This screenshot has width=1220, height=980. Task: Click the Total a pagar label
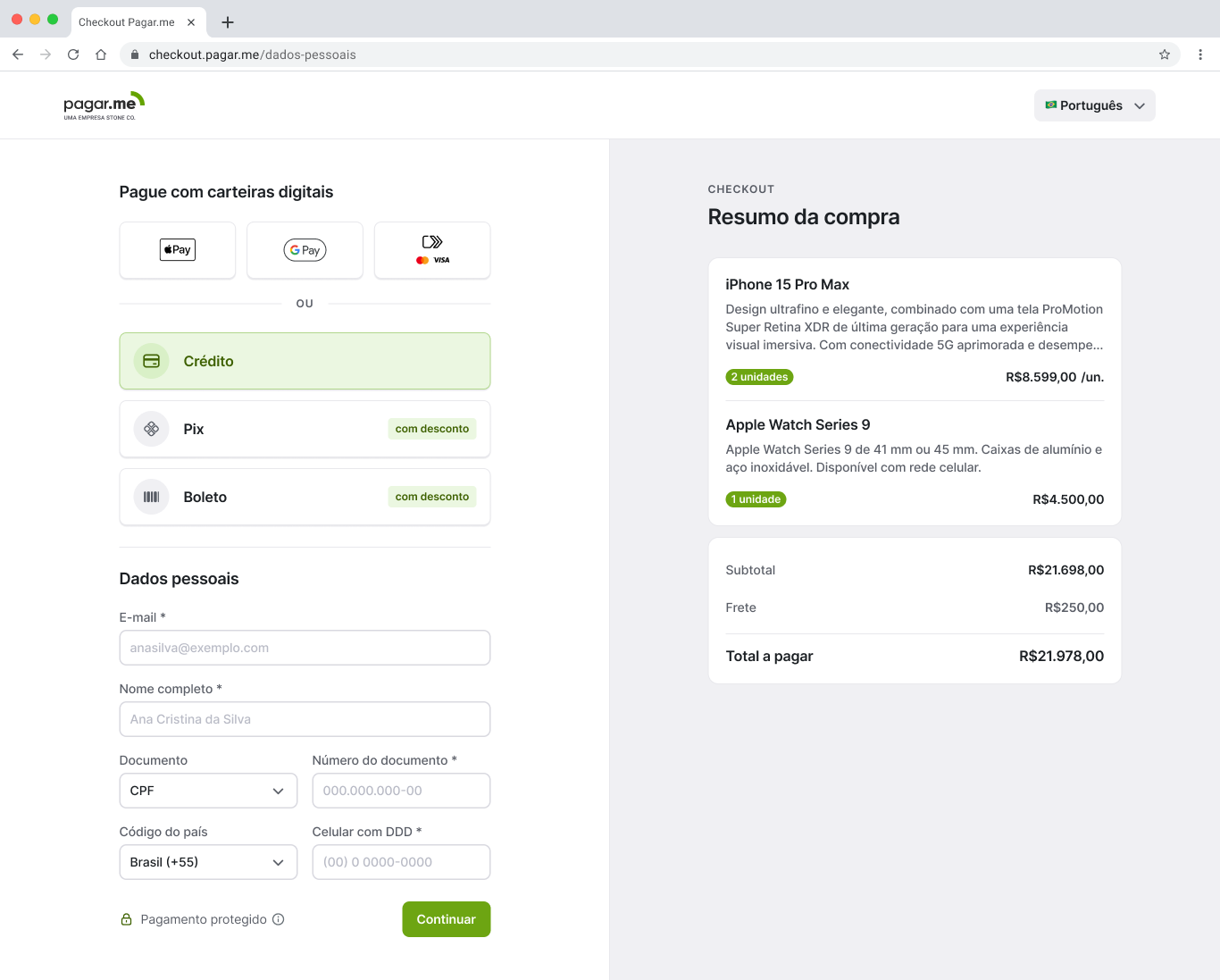click(770, 656)
